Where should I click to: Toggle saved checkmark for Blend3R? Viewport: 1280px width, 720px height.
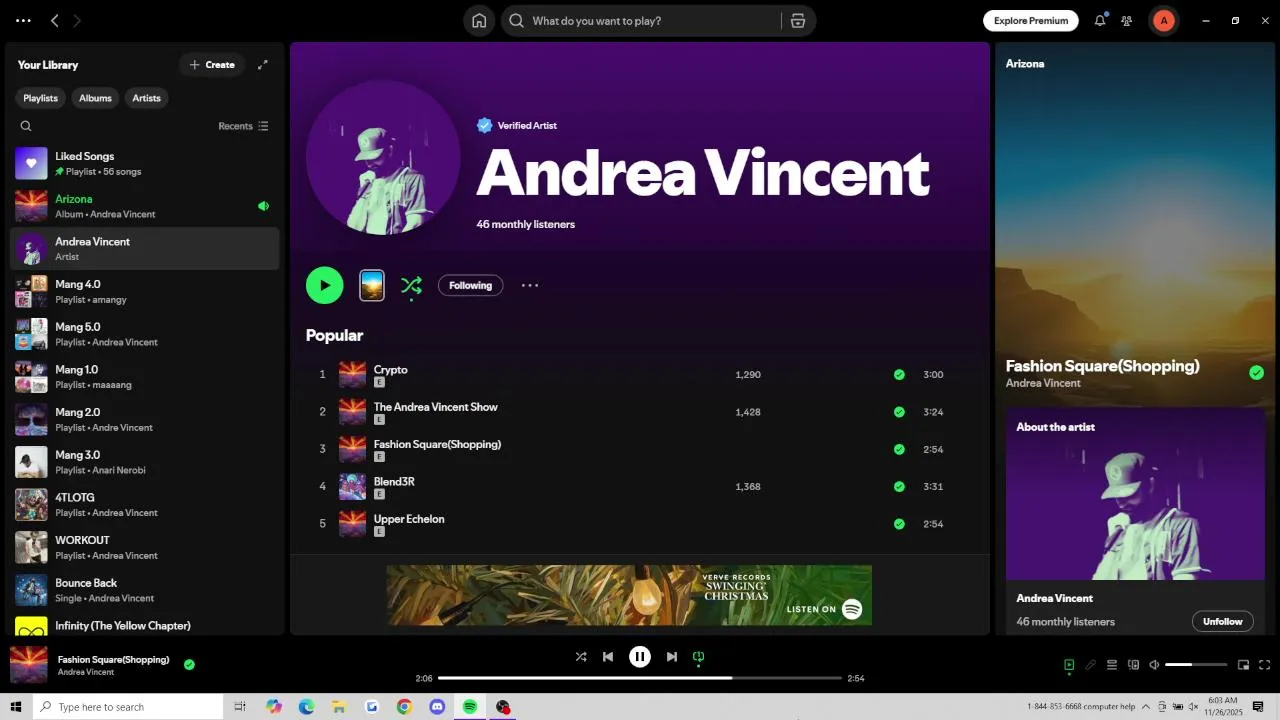(899, 487)
